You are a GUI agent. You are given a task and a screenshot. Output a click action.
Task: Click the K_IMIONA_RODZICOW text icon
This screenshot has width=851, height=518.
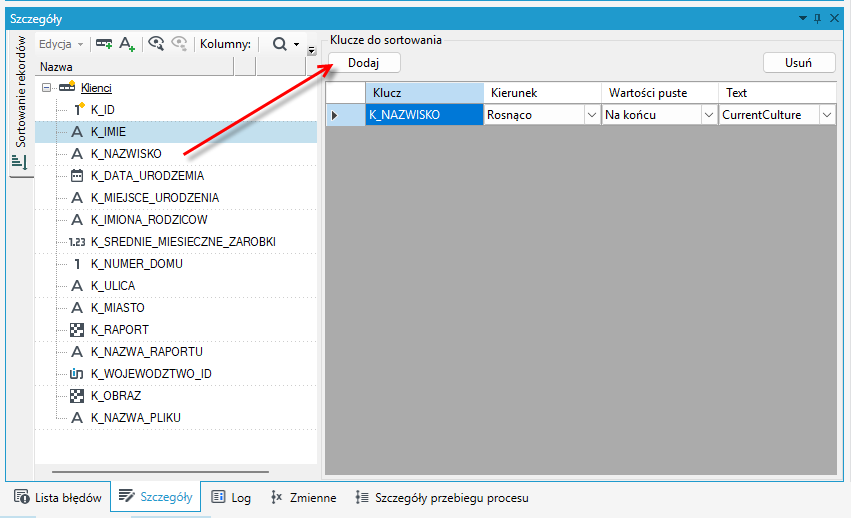point(77,219)
